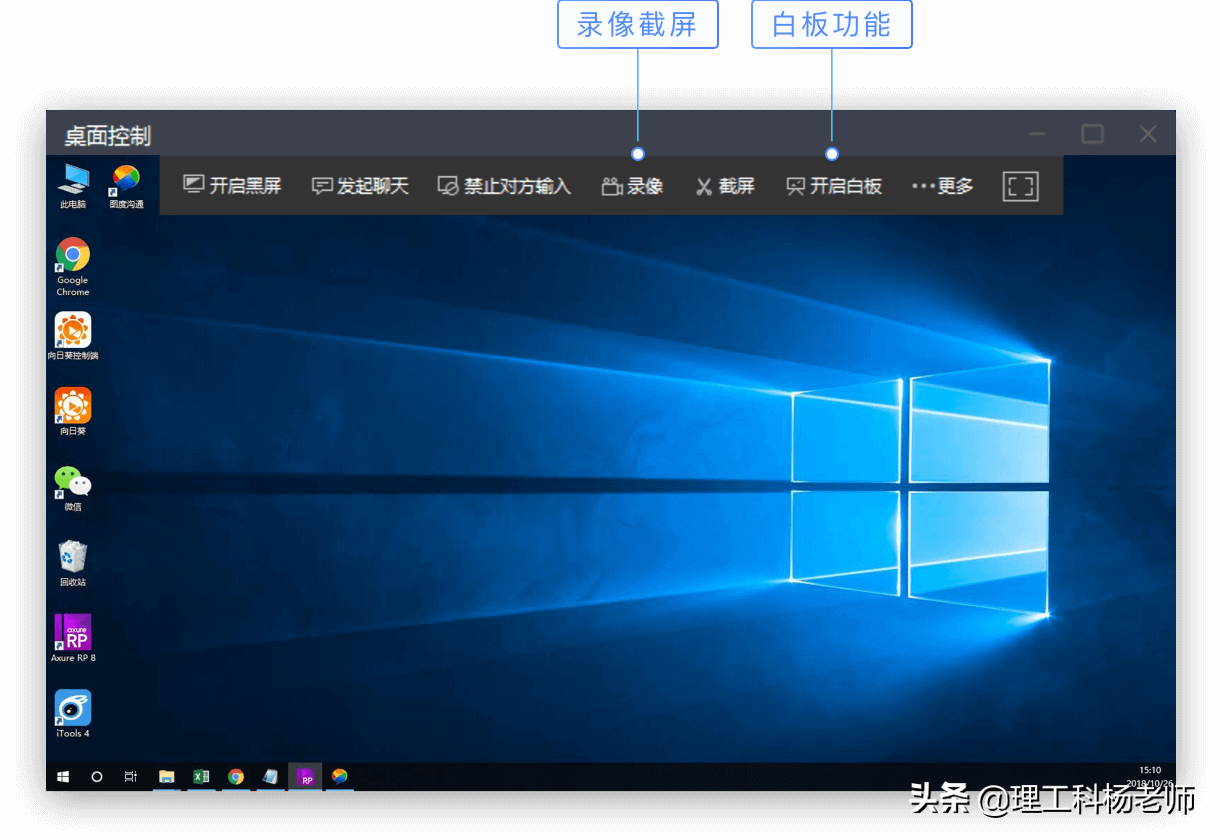Select iTools 4 desktop shortcut
The image size is (1220, 840).
click(x=73, y=714)
